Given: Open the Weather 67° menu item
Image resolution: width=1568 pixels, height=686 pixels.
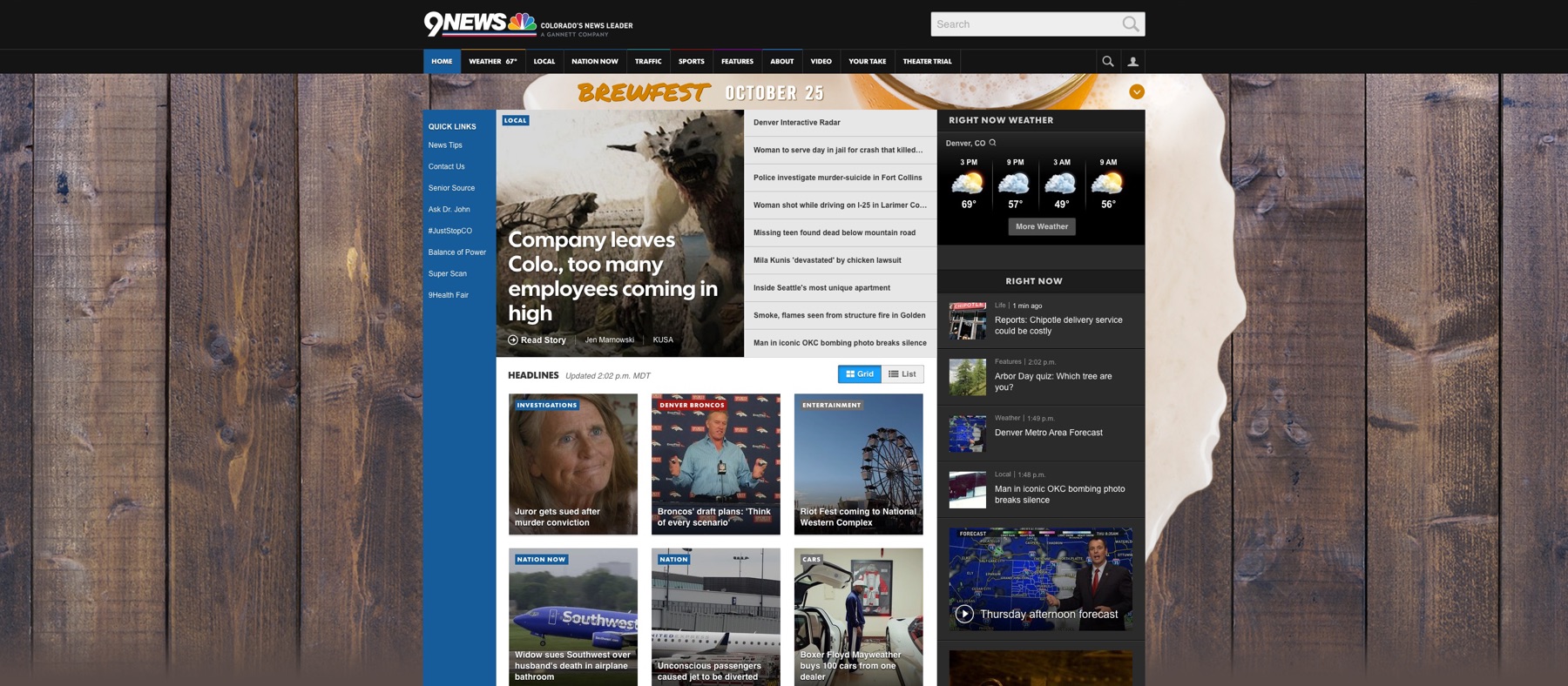Looking at the screenshot, I should click(x=493, y=61).
